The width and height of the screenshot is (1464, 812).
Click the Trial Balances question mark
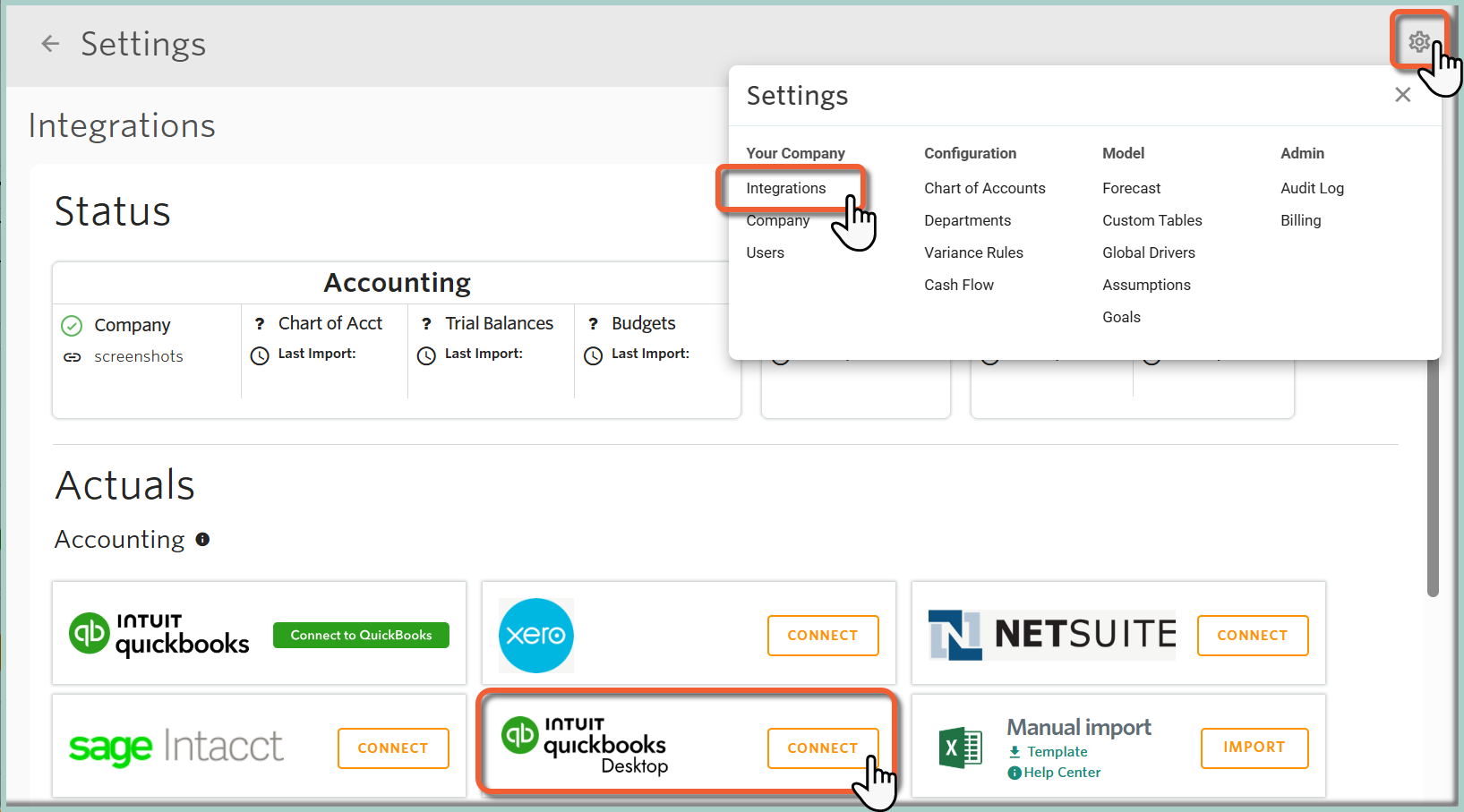point(426,324)
